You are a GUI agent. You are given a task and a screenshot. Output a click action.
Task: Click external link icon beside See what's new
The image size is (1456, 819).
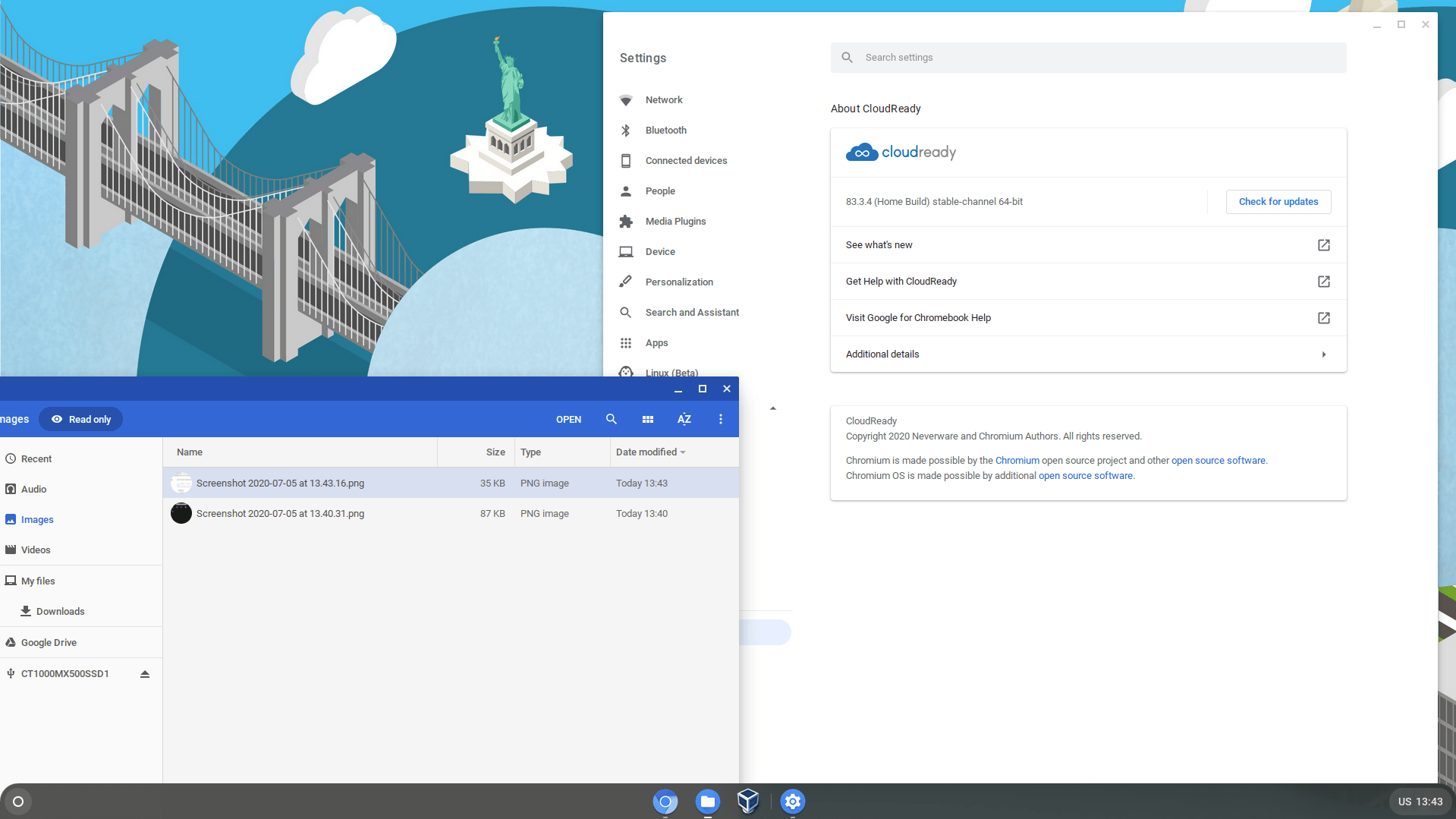[x=1323, y=245]
